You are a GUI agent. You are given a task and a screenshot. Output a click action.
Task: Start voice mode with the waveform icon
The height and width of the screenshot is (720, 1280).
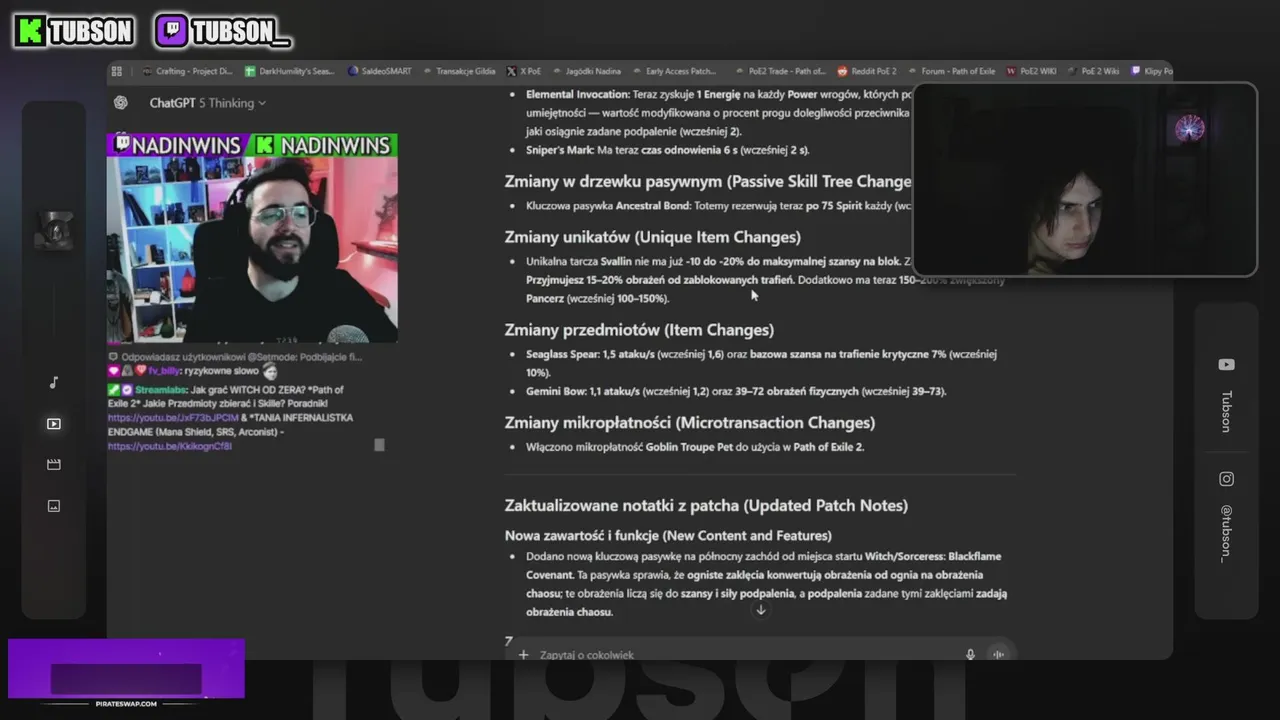click(998, 655)
